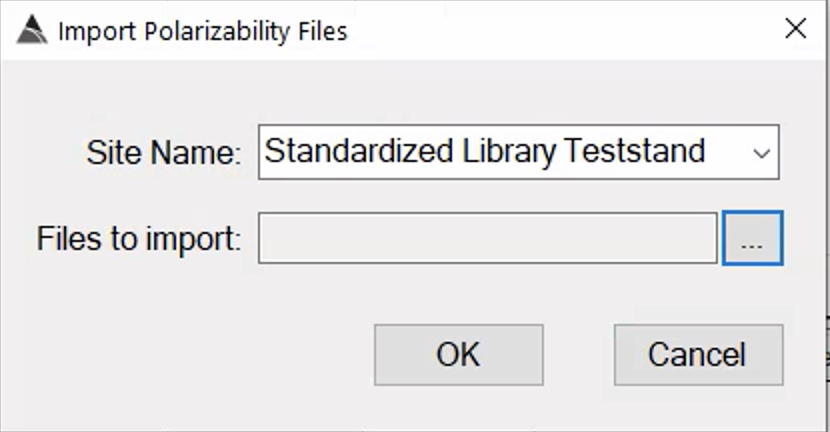Click inside the Files to import field

coord(488,238)
